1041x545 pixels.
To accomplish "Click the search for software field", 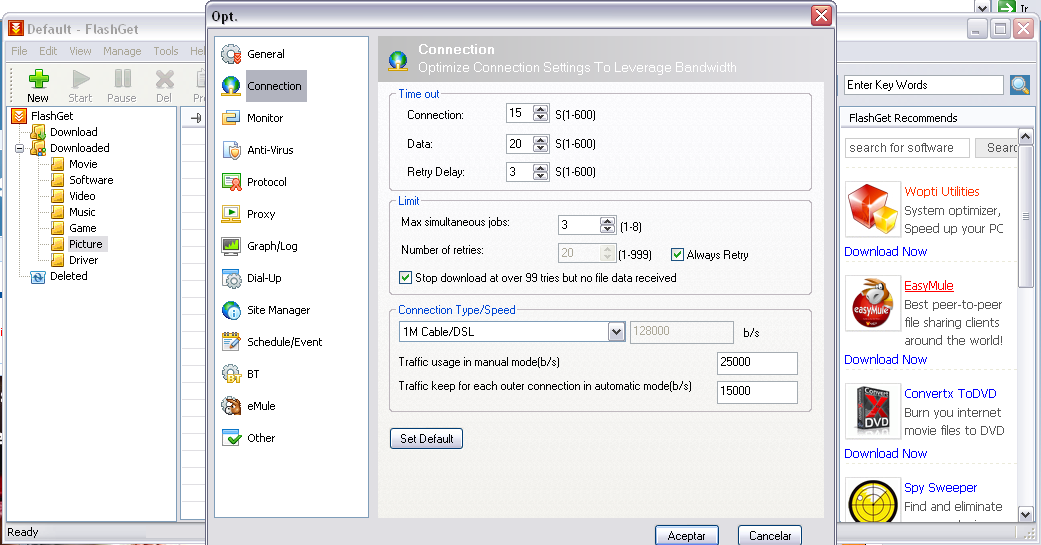I will click(907, 147).
